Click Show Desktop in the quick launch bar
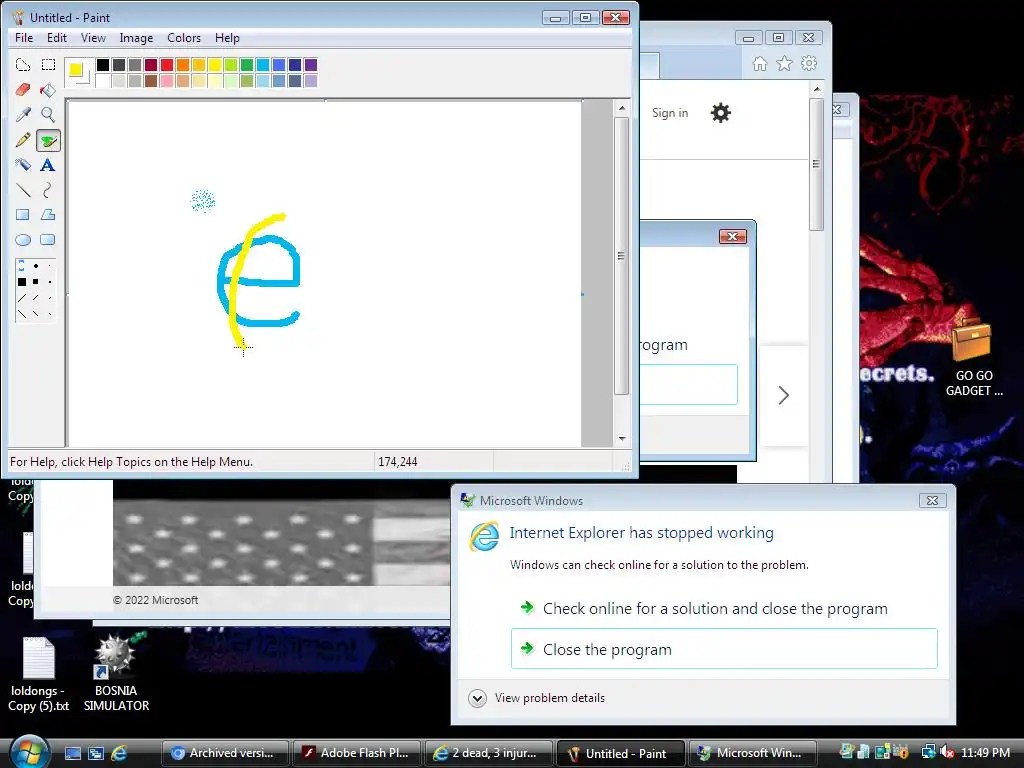The image size is (1024, 768). (x=72, y=753)
